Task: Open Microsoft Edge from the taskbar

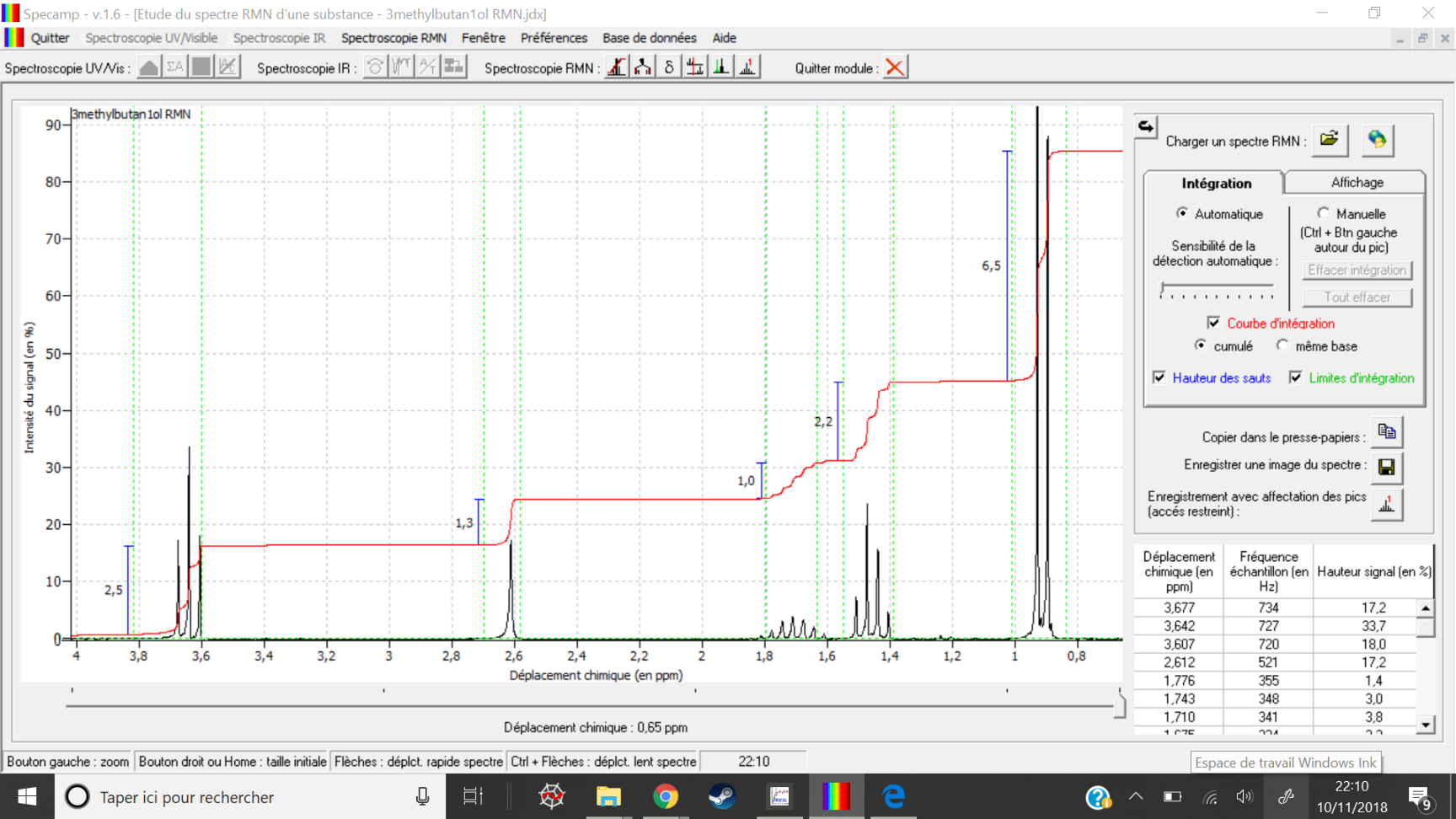Action: (x=893, y=796)
